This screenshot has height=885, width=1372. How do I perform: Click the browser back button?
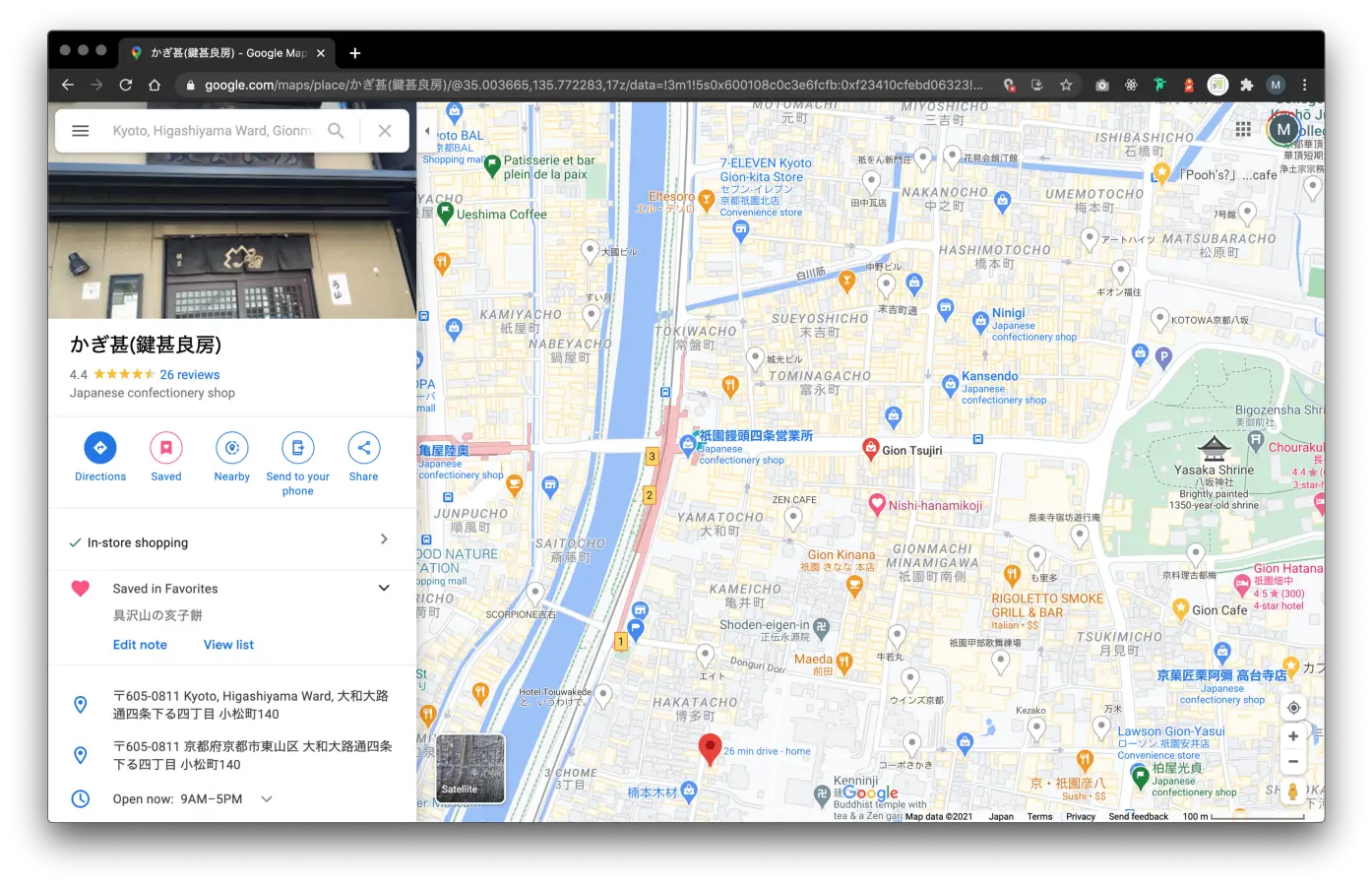pyautogui.click(x=67, y=85)
